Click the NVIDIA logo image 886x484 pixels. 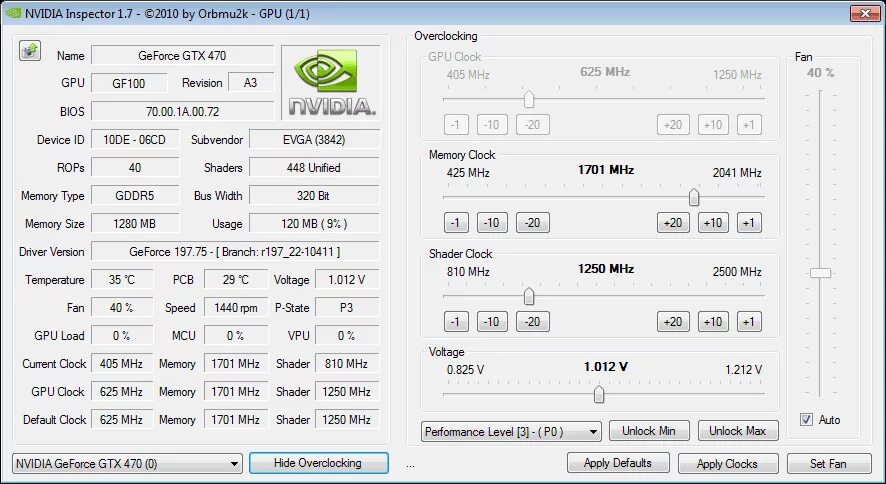tap(331, 82)
